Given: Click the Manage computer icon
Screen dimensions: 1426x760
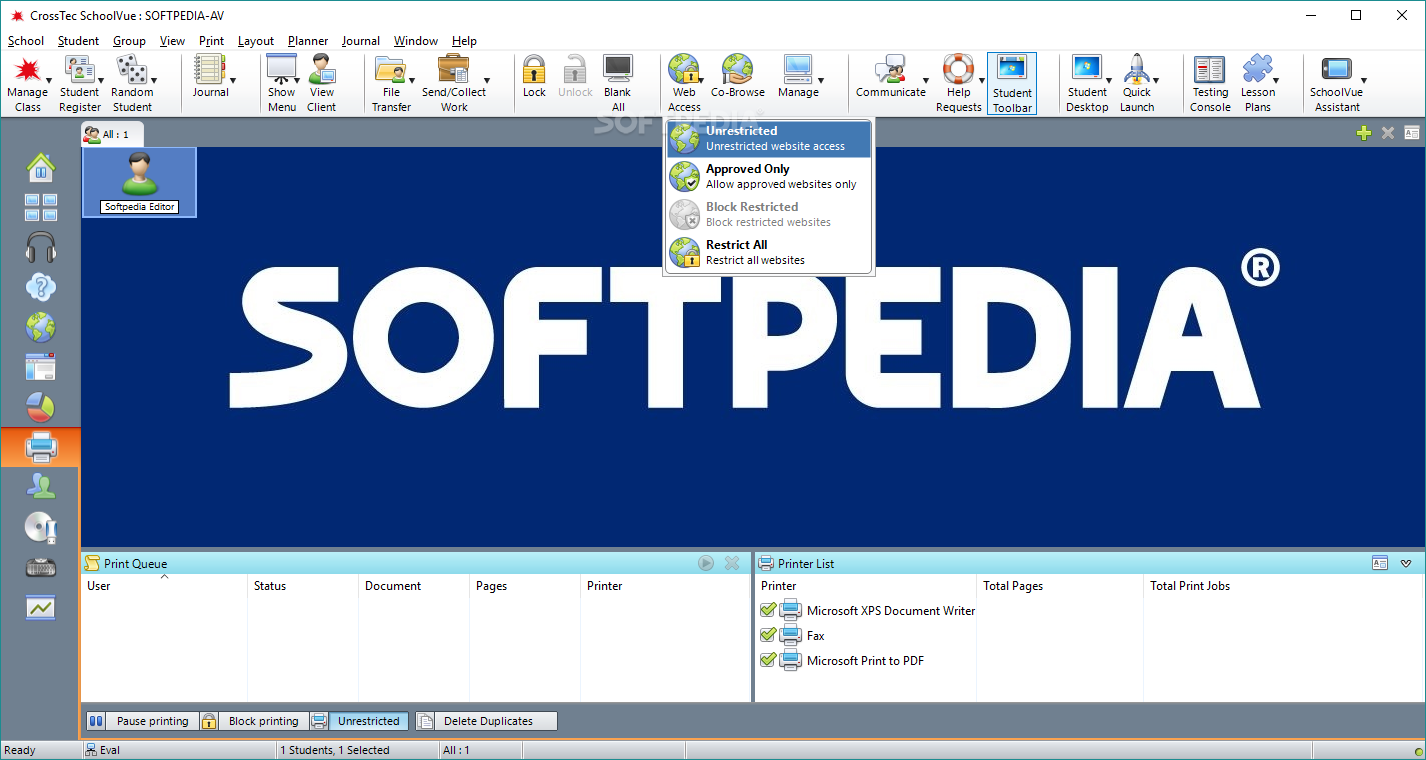Looking at the screenshot, I should [797, 70].
